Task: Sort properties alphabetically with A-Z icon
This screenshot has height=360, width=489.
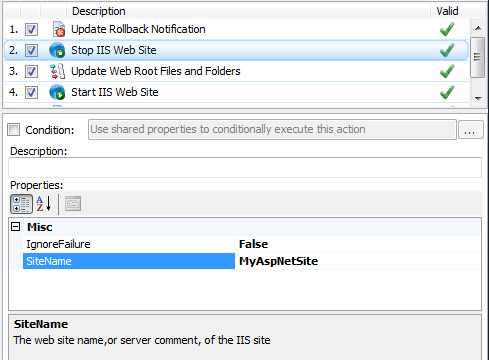Action: [44, 204]
